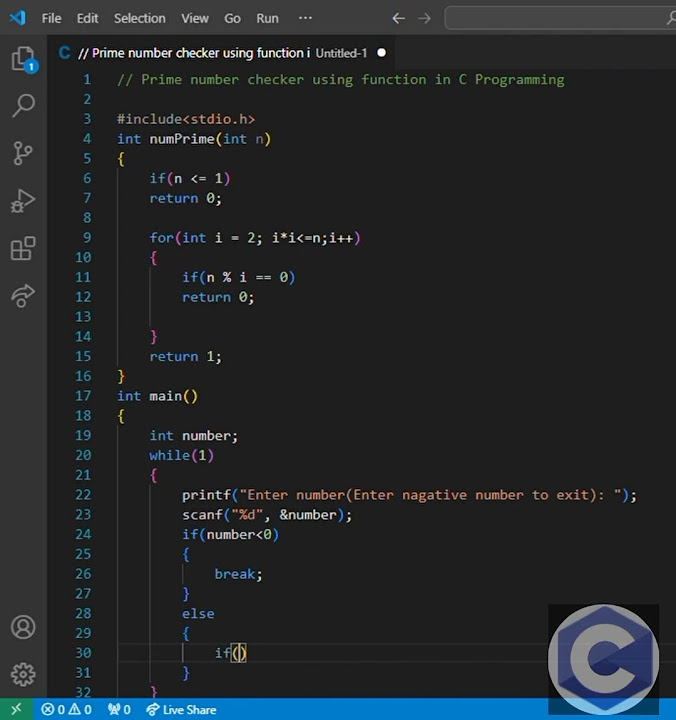Open the Extensions view icon
This screenshot has height=720, width=676.
coord(23,248)
